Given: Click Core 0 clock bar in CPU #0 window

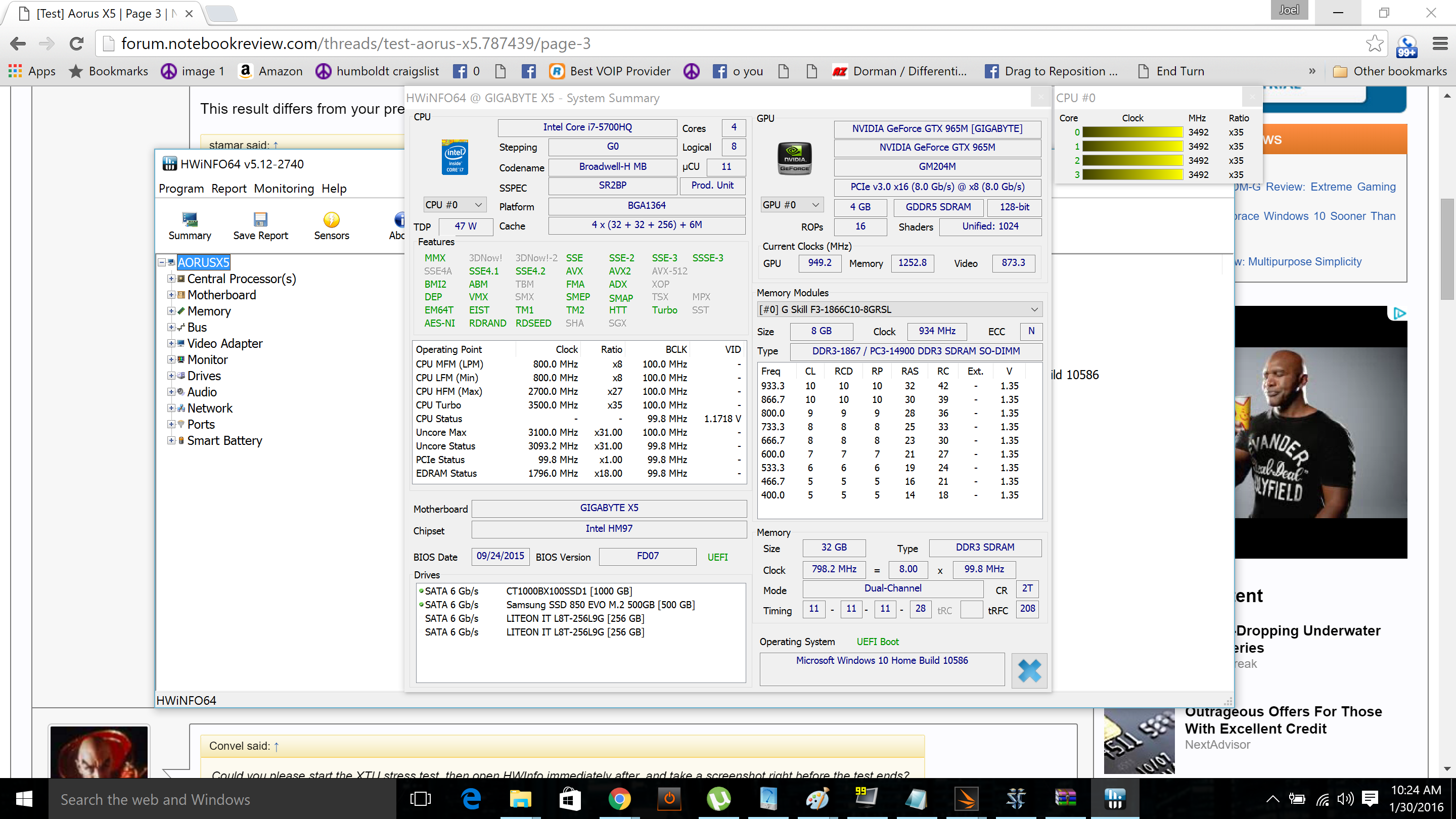Looking at the screenshot, I should (x=1132, y=131).
